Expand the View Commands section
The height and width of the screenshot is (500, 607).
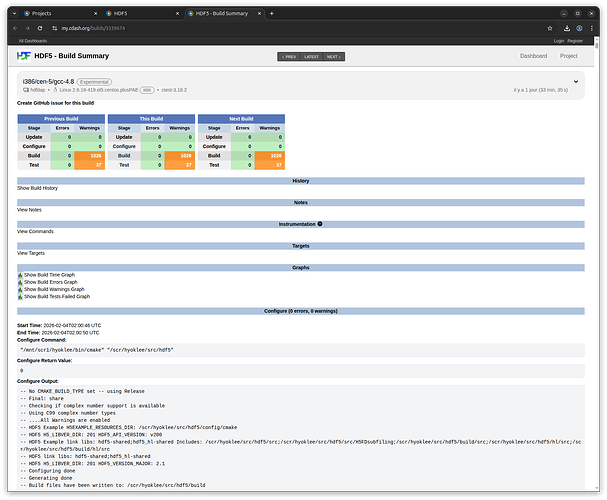click(35, 231)
